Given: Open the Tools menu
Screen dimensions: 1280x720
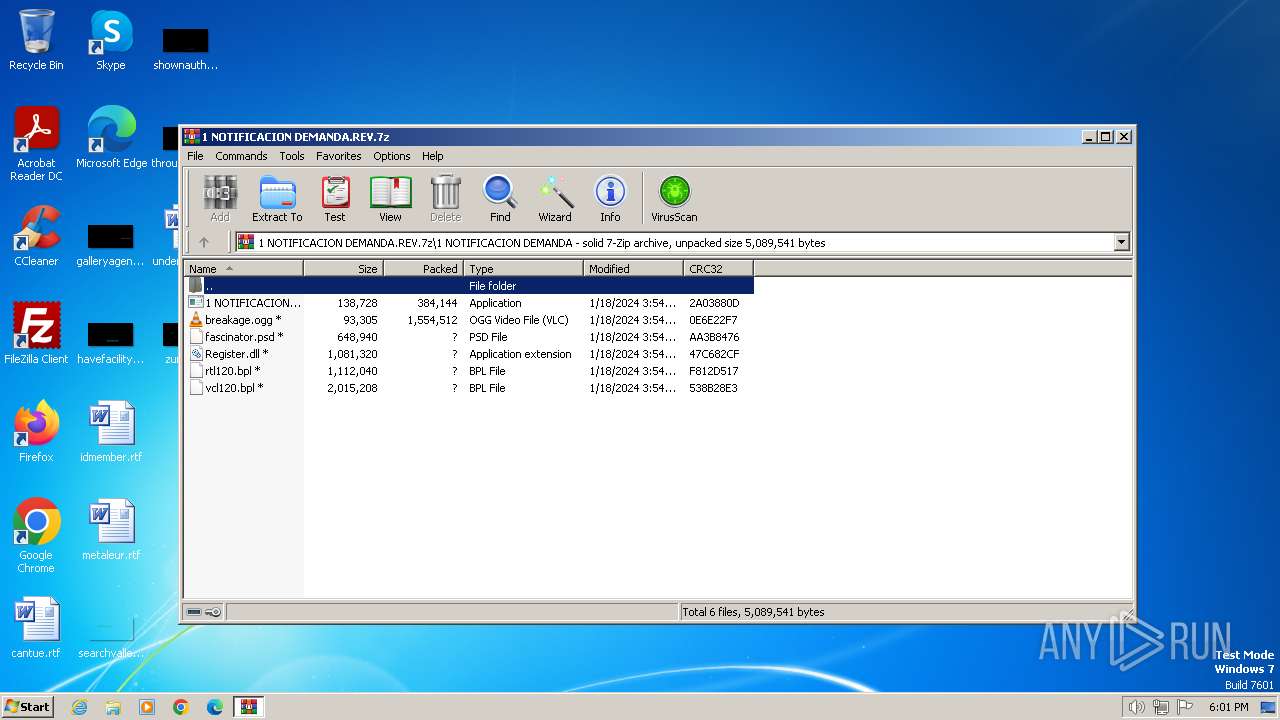Looking at the screenshot, I should 292,156.
